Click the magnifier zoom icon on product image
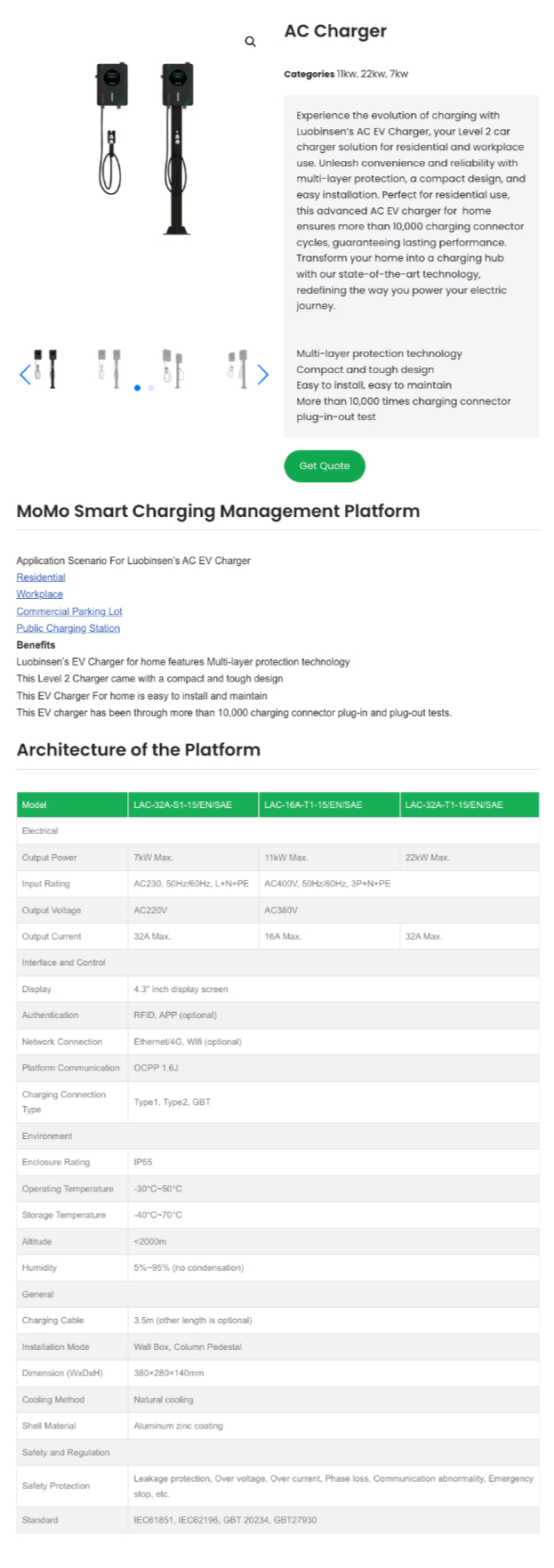This screenshot has height=1568, width=554. [250, 42]
